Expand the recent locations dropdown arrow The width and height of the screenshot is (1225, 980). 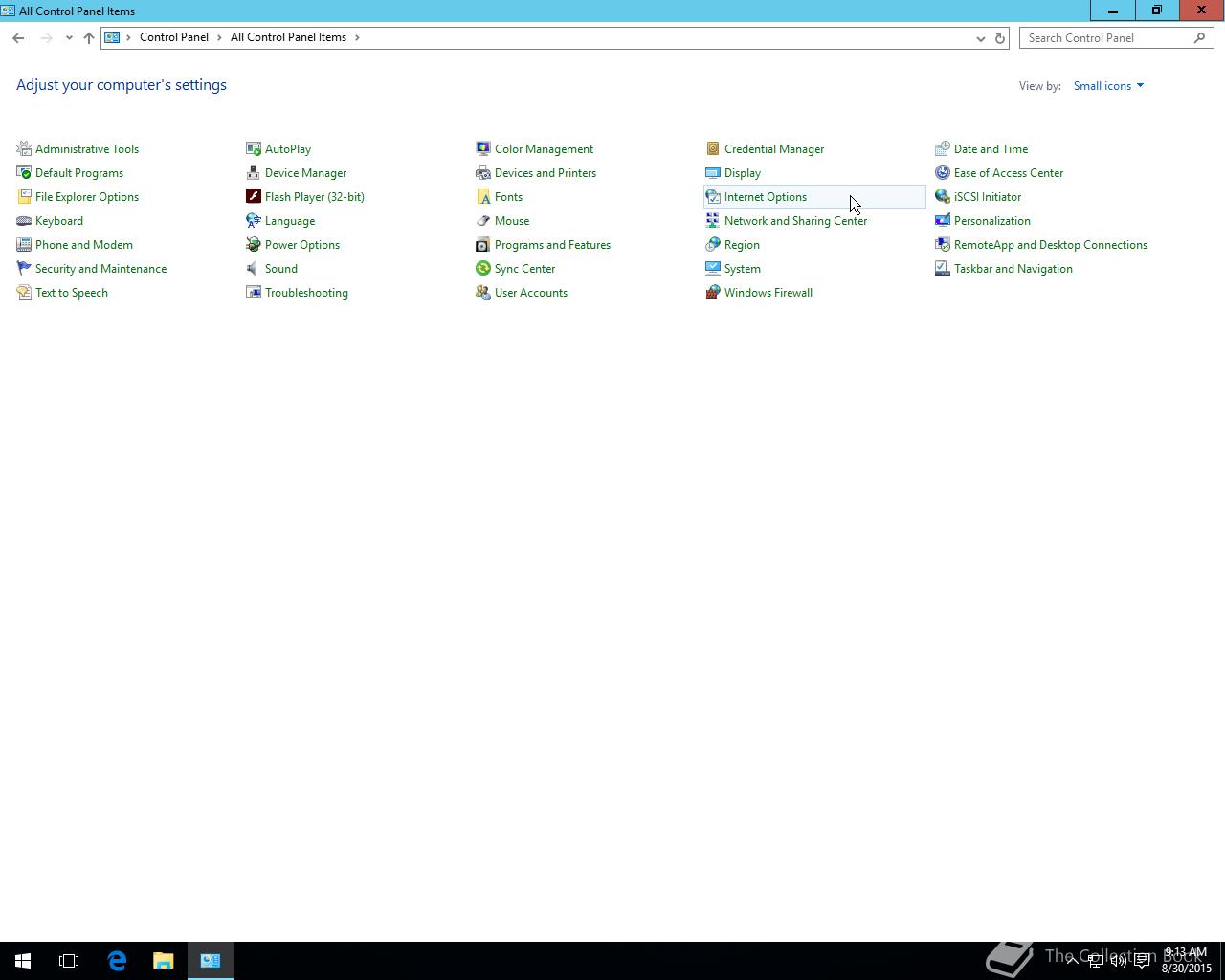69,38
